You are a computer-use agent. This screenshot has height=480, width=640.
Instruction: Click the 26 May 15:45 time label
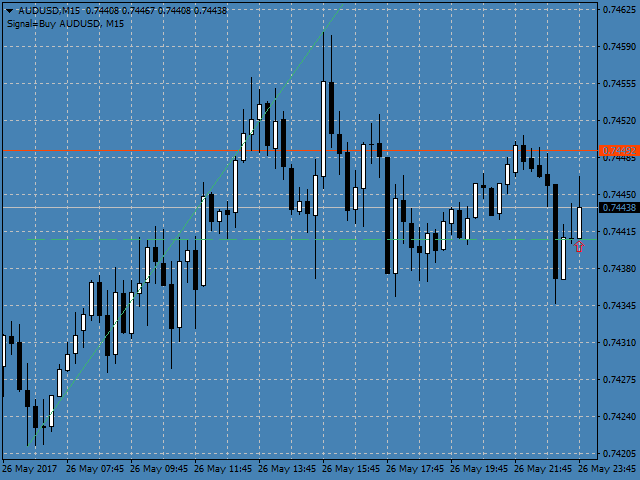pos(352,468)
